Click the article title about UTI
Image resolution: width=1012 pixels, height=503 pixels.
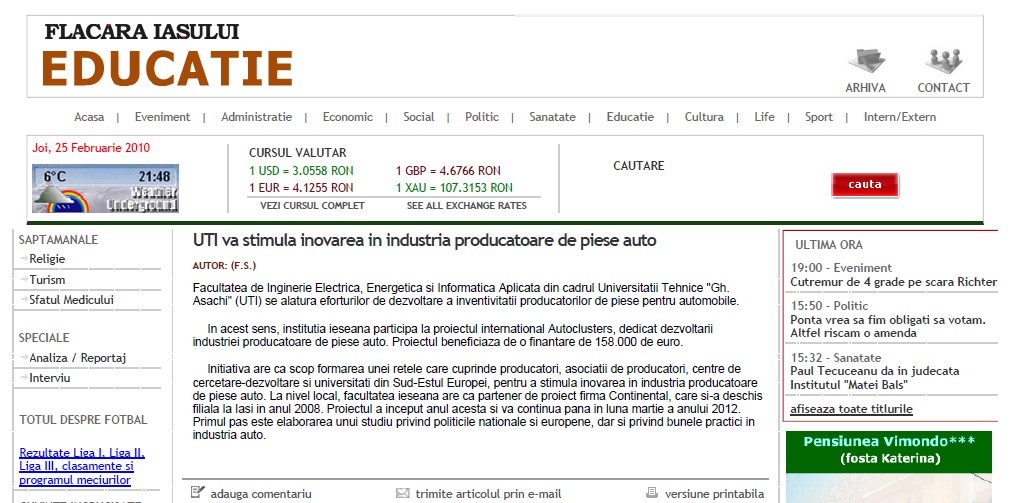[424, 240]
